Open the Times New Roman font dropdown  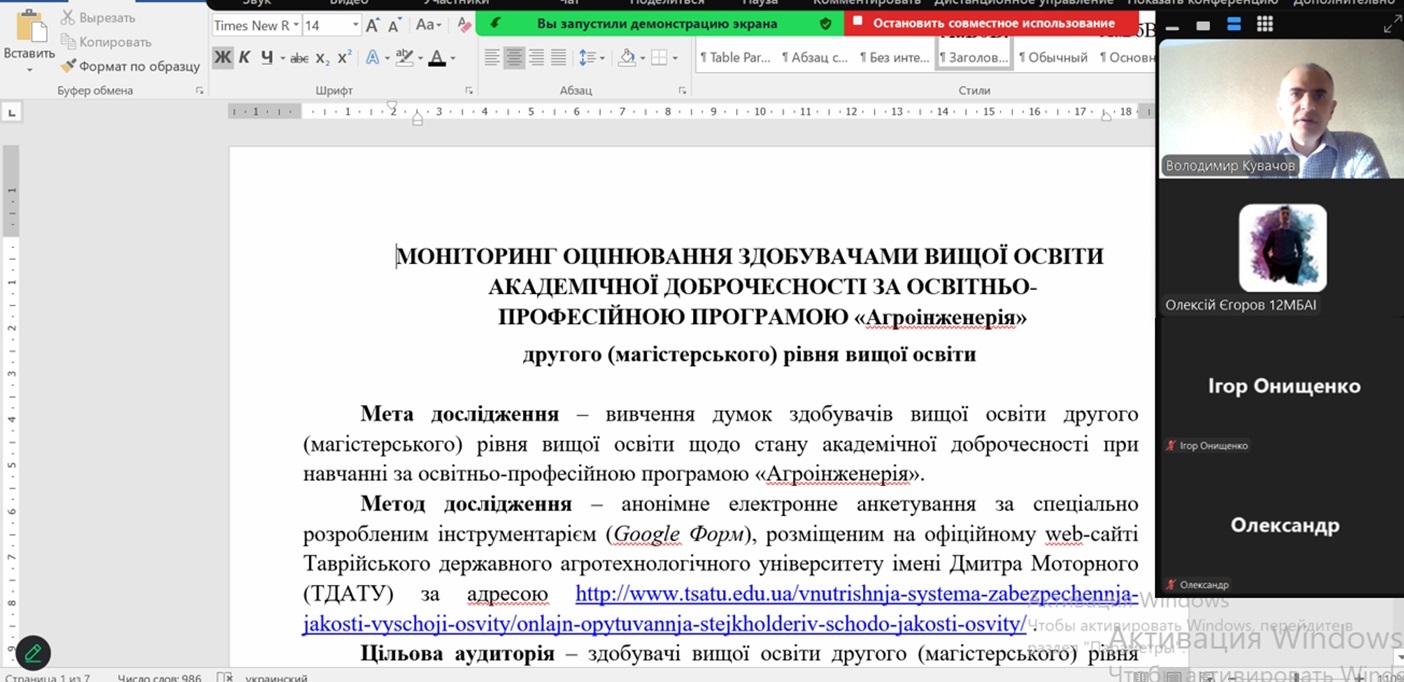pyautogui.click(x=296, y=25)
